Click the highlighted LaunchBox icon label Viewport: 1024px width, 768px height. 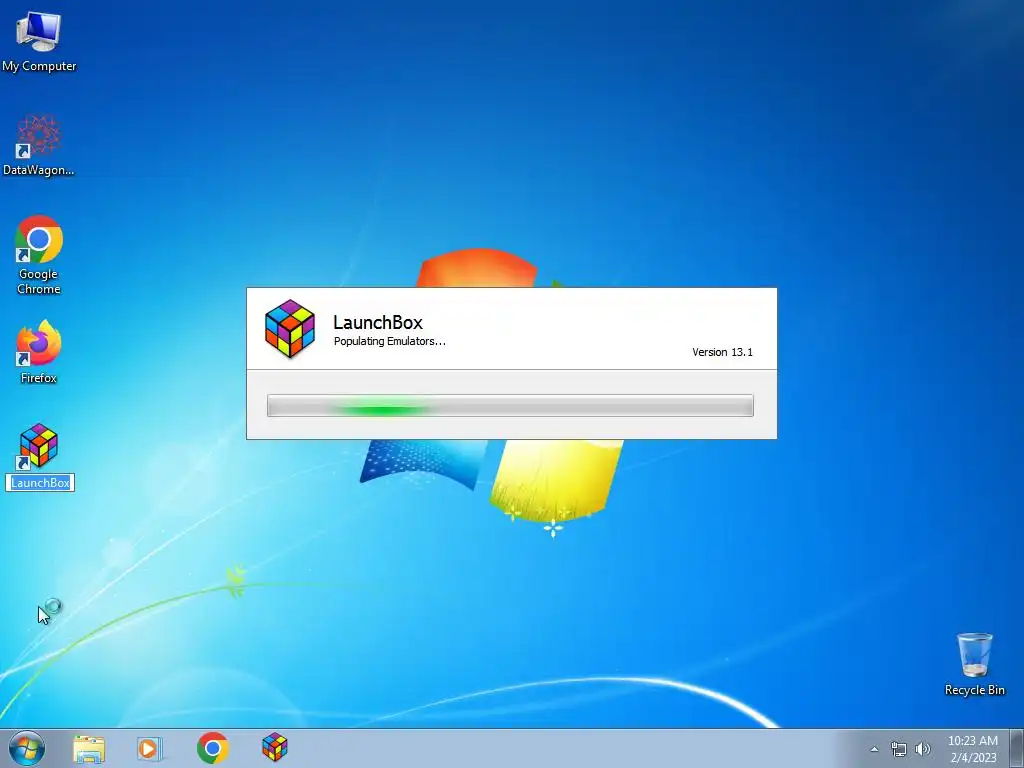[x=40, y=483]
